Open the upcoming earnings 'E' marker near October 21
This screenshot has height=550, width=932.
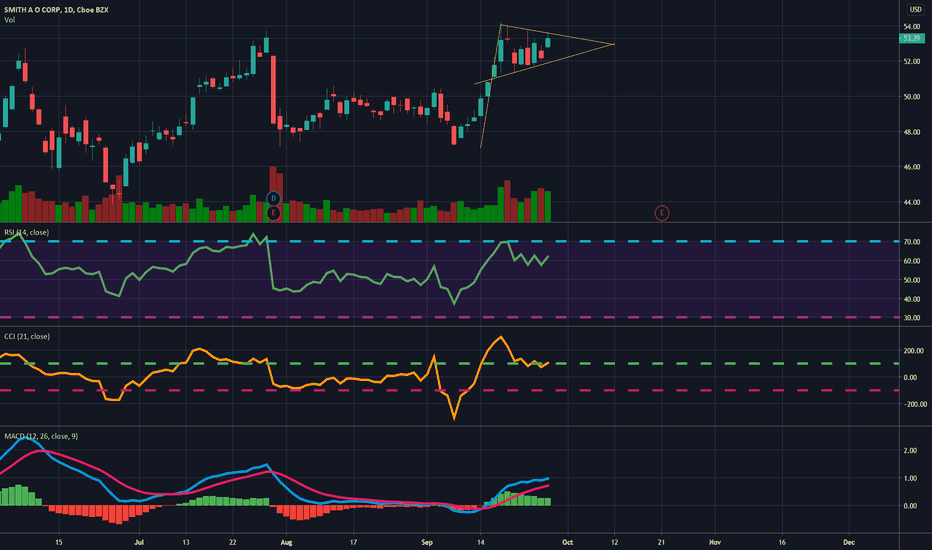tap(662, 213)
